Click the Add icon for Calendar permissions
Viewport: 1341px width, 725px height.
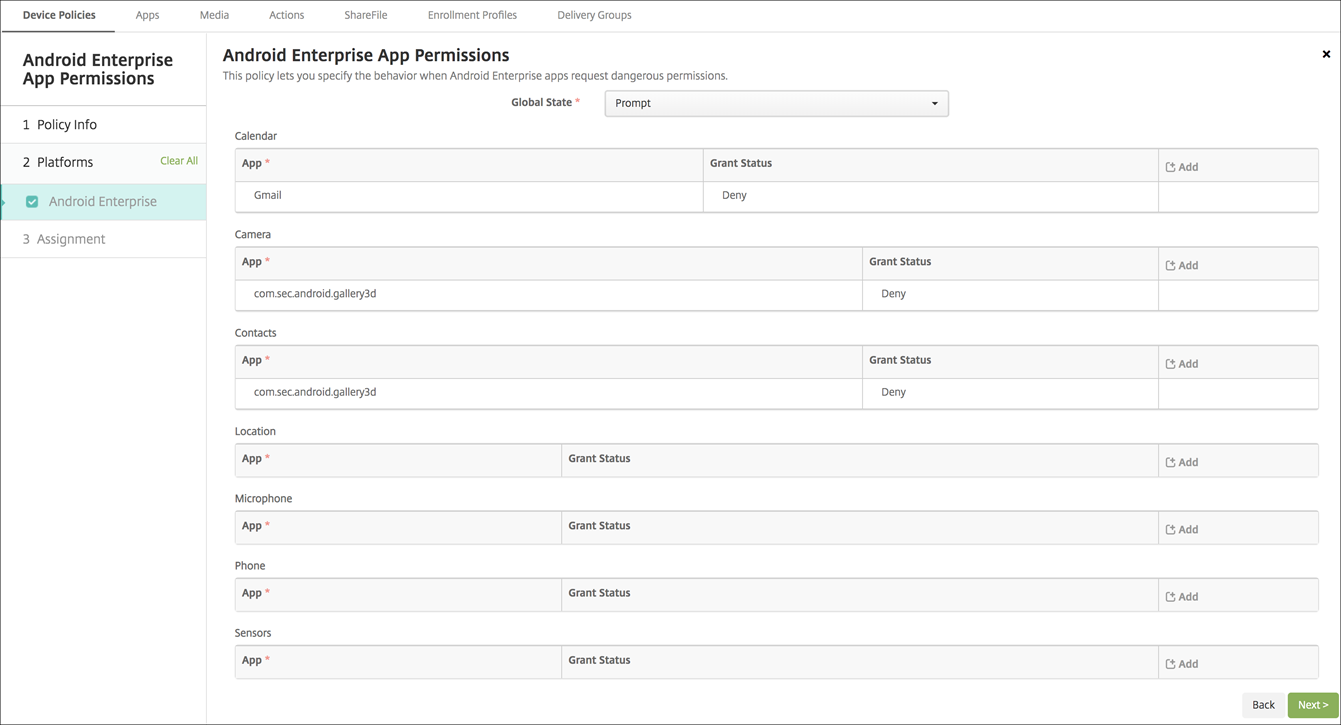tap(1181, 167)
